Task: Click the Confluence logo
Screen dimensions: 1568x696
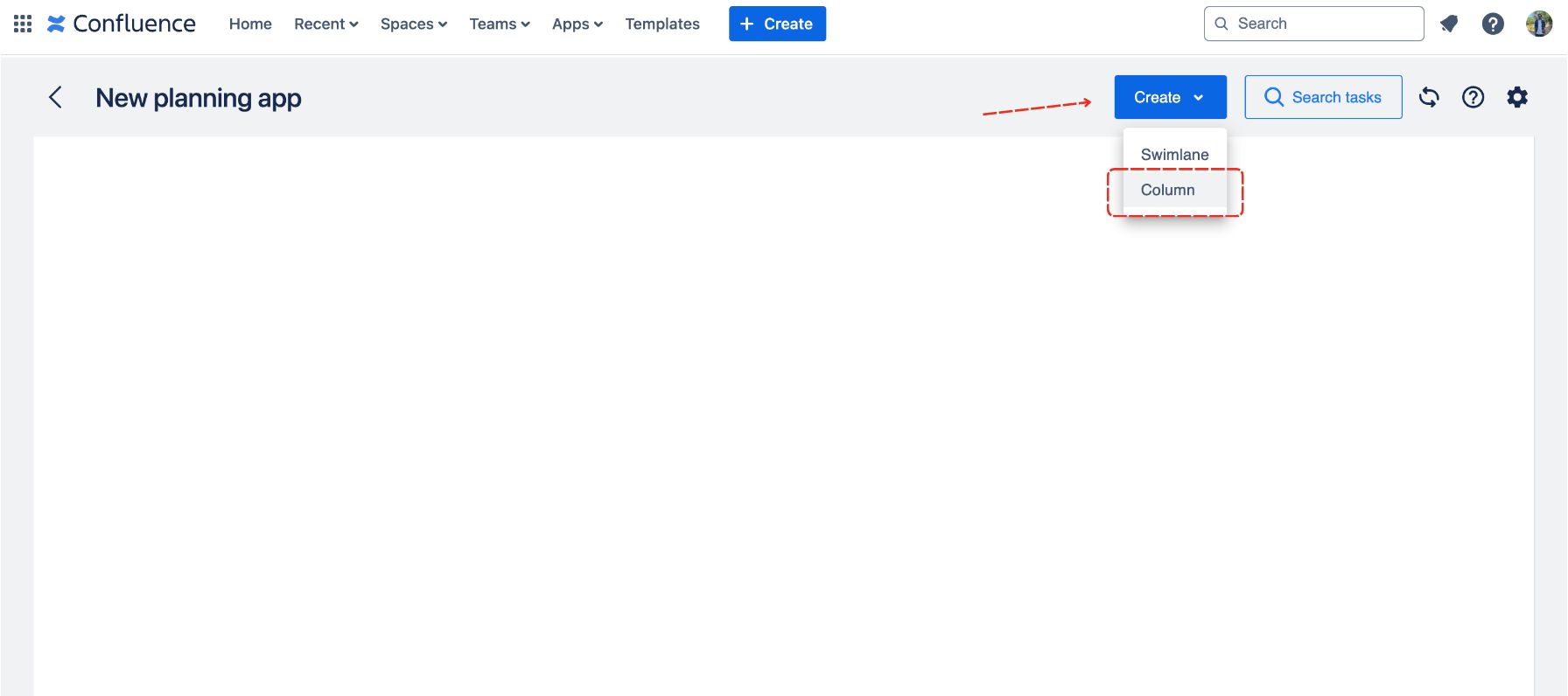Action: click(x=122, y=24)
